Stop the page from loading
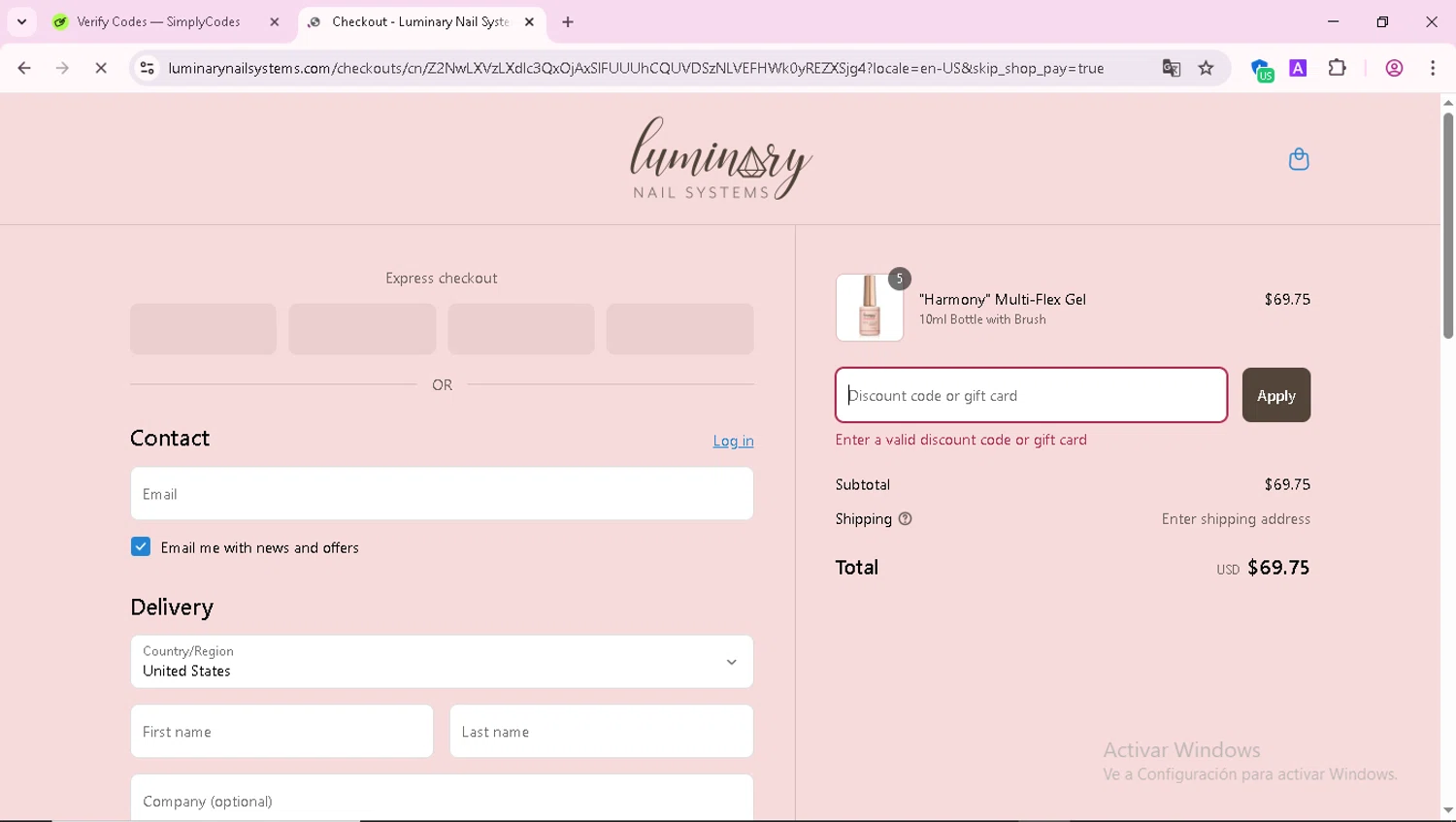Screen dimensions: 1456x822 (101, 68)
